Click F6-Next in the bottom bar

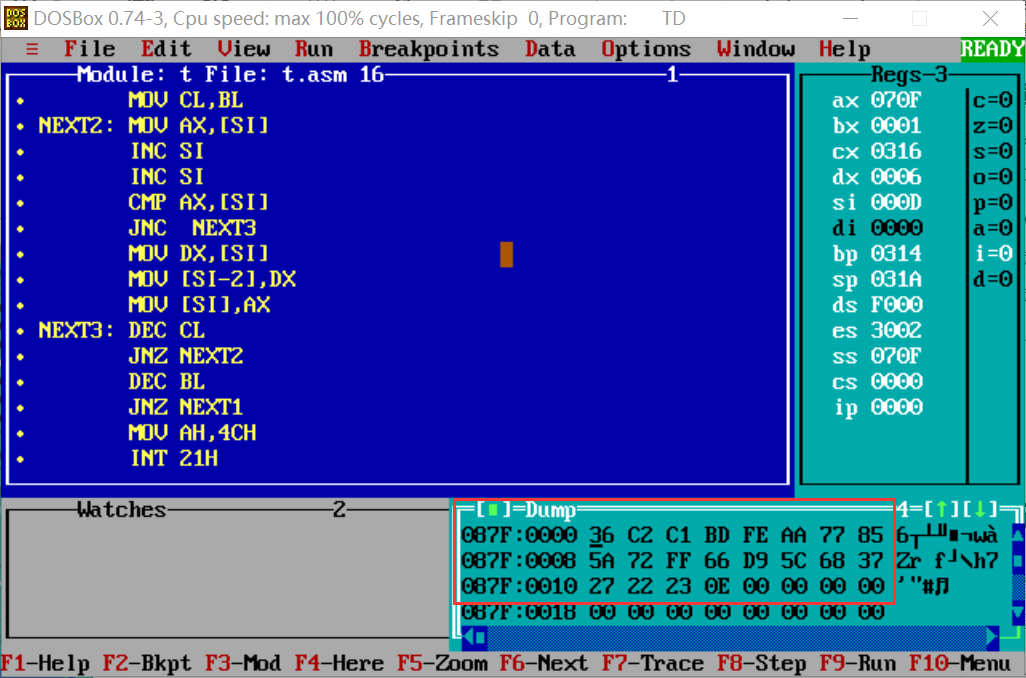tap(544, 664)
